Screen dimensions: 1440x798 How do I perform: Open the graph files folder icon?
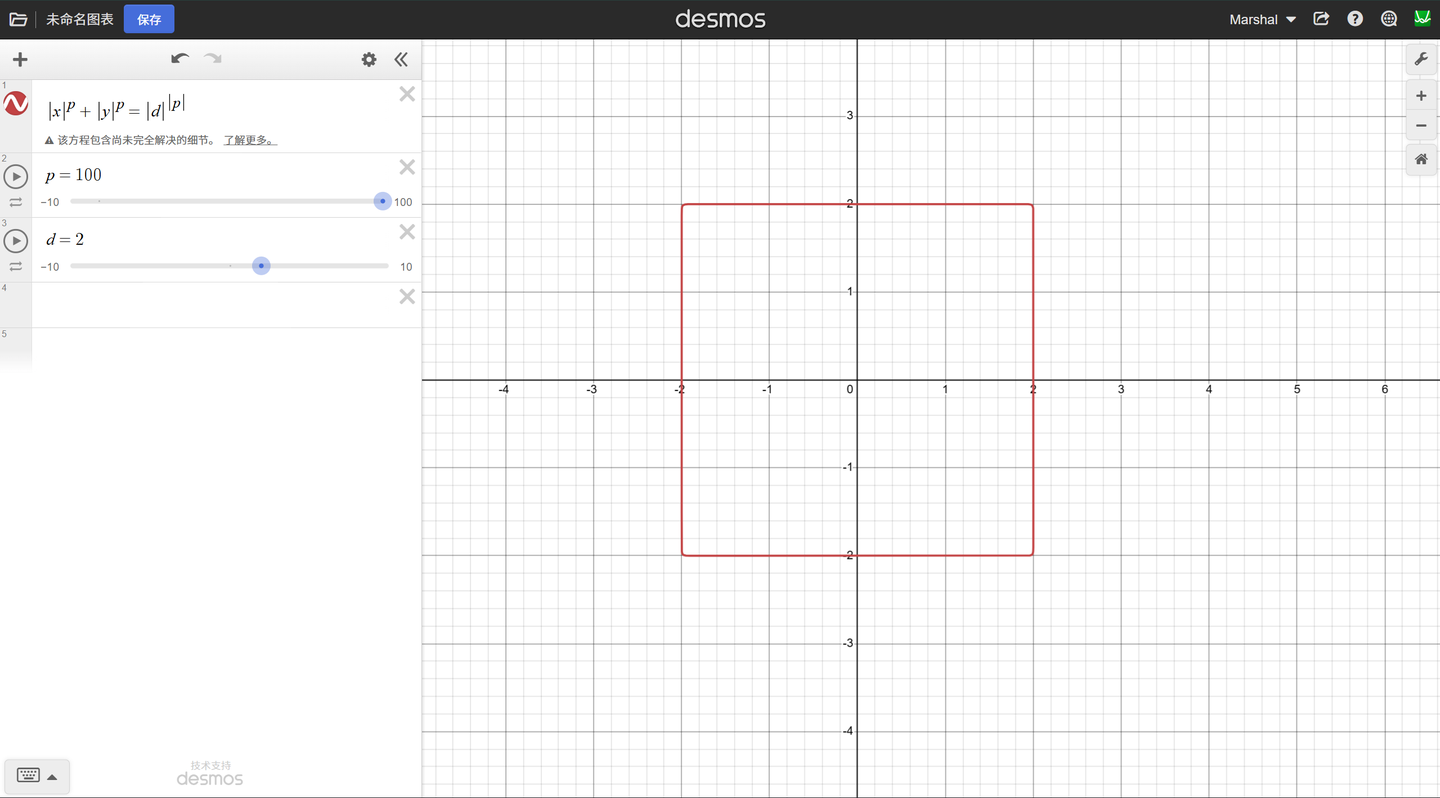(18, 19)
